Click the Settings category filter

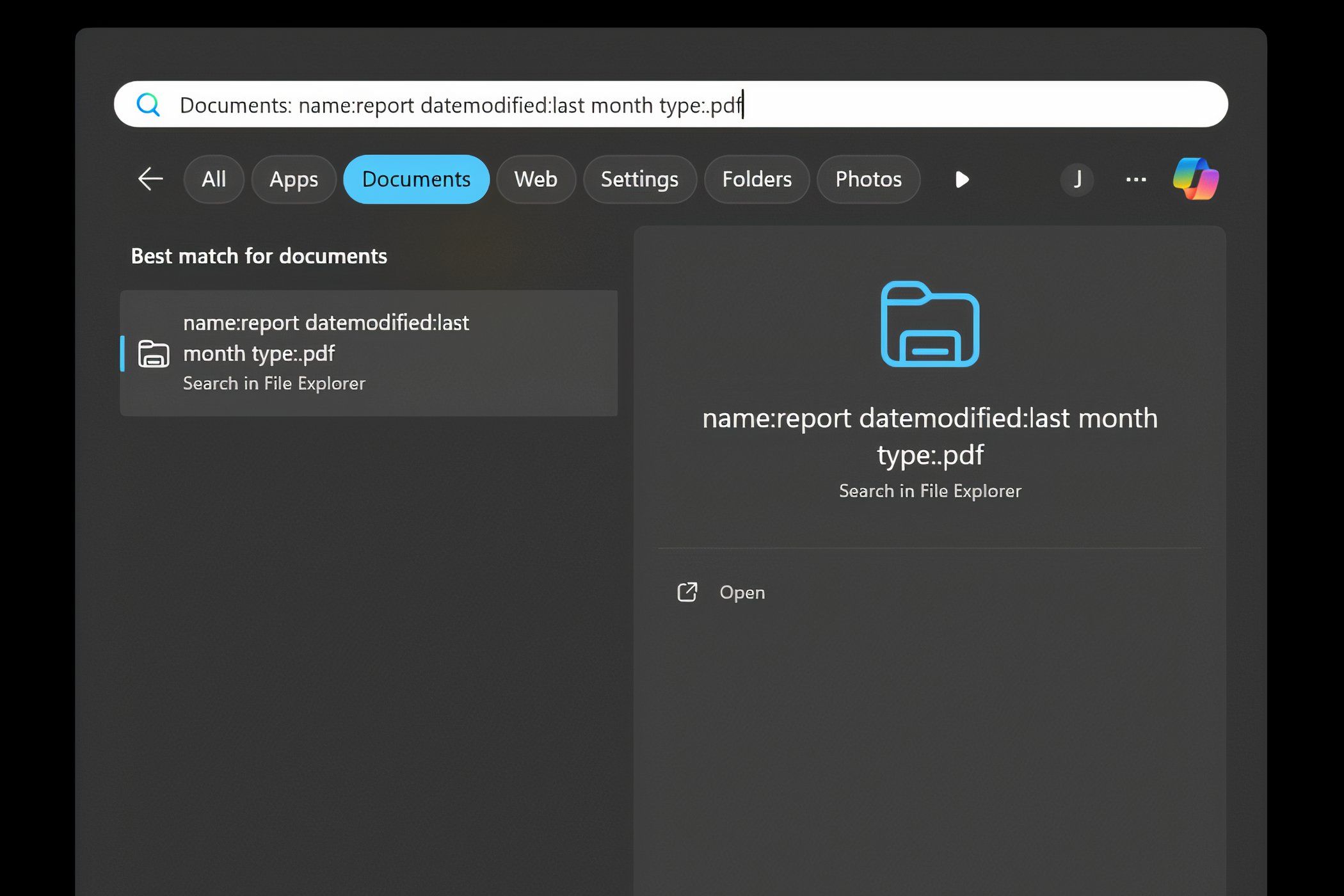(x=639, y=179)
